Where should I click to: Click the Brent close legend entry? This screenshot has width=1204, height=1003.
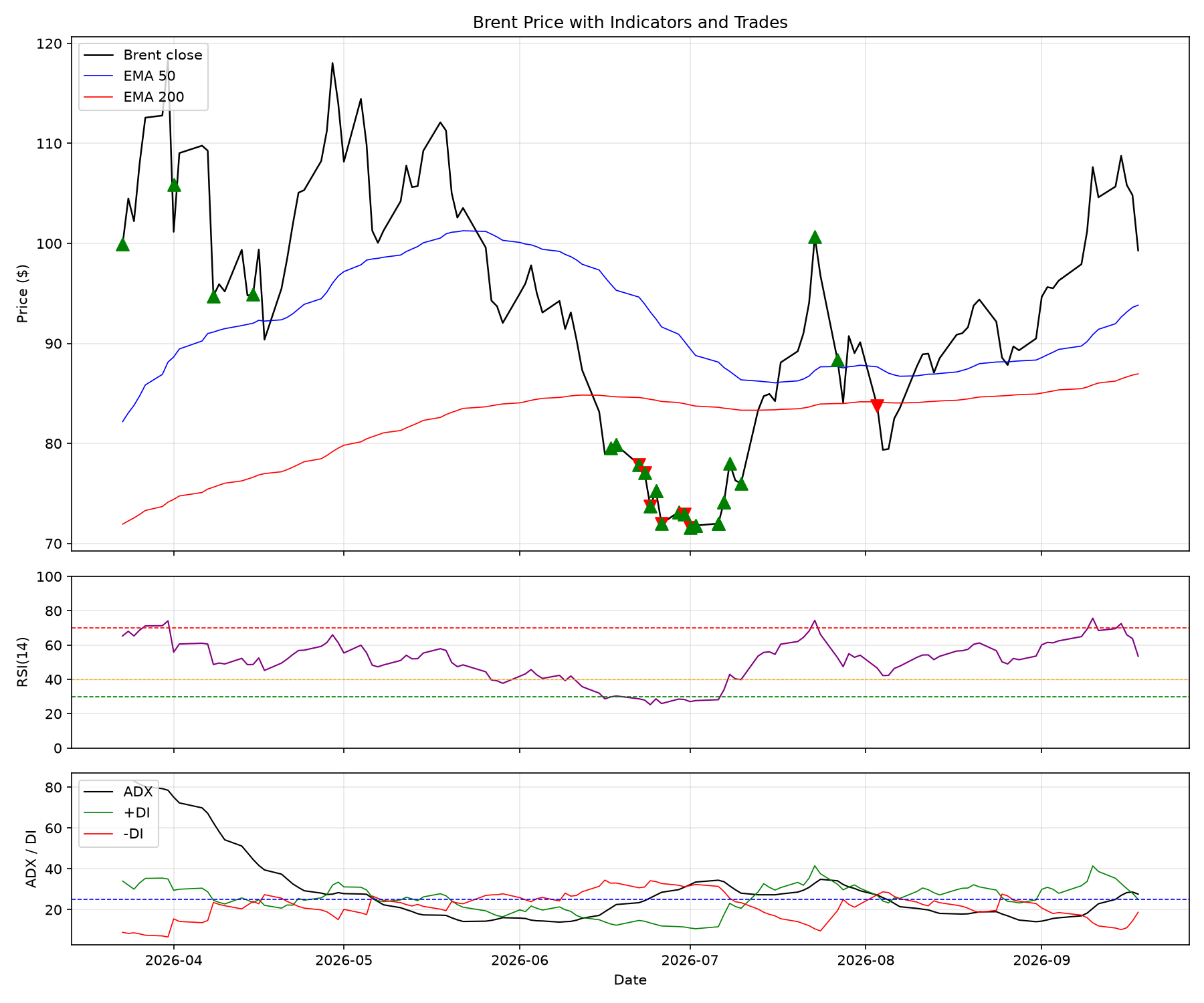coord(142,55)
